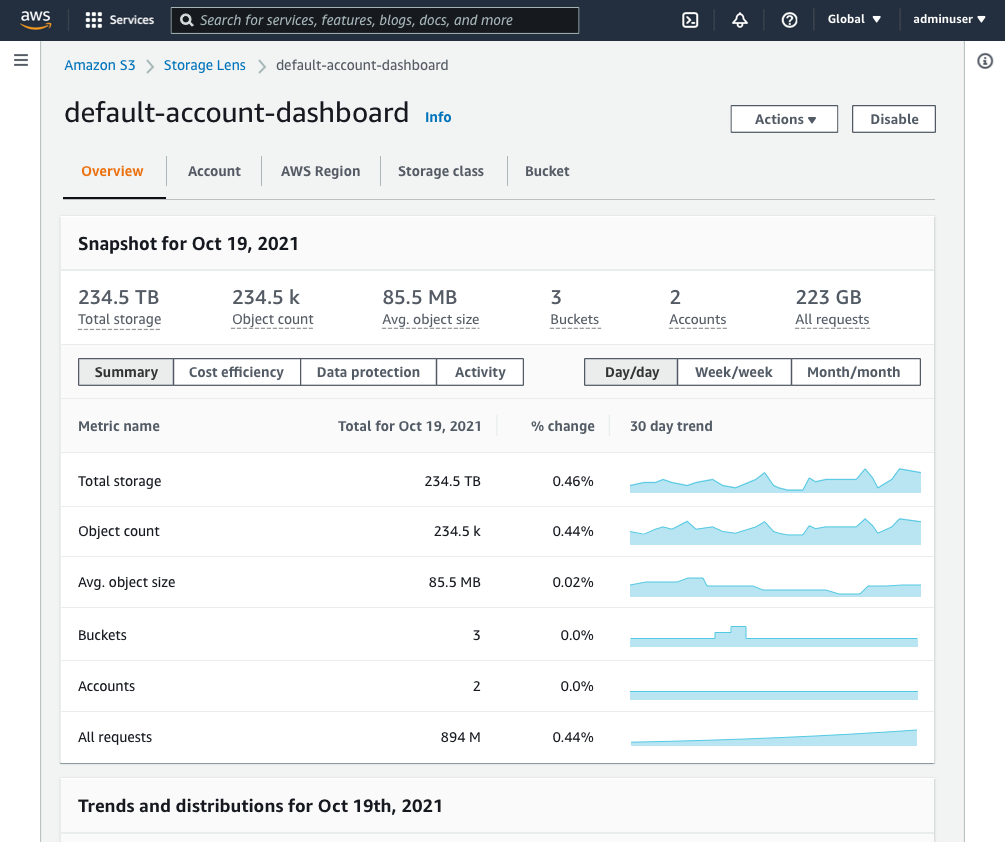This screenshot has height=842, width=1005.
Task: Click the AWS logo home icon
Action: click(x=35, y=20)
